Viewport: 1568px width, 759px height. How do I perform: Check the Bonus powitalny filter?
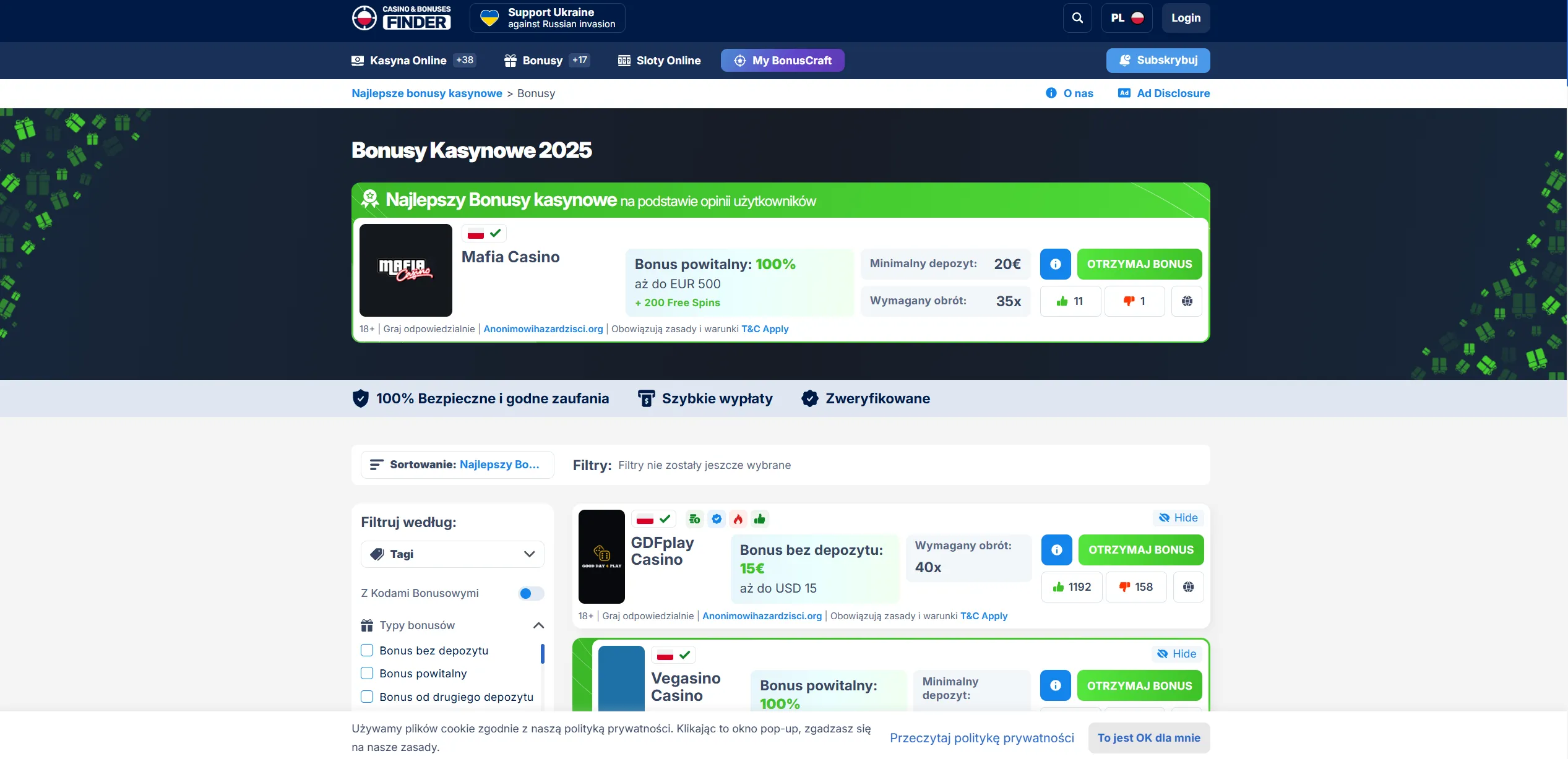pos(367,674)
